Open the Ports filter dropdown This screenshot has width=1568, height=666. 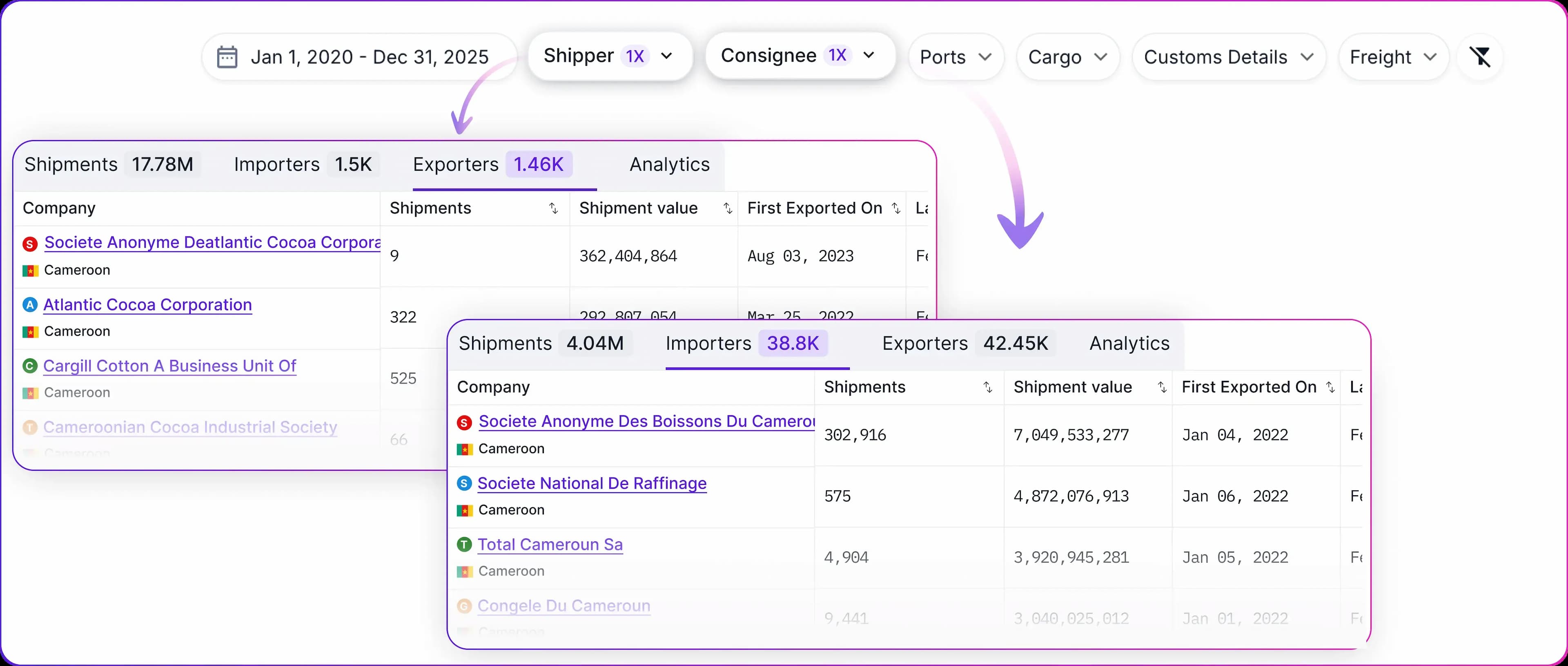[x=955, y=57]
